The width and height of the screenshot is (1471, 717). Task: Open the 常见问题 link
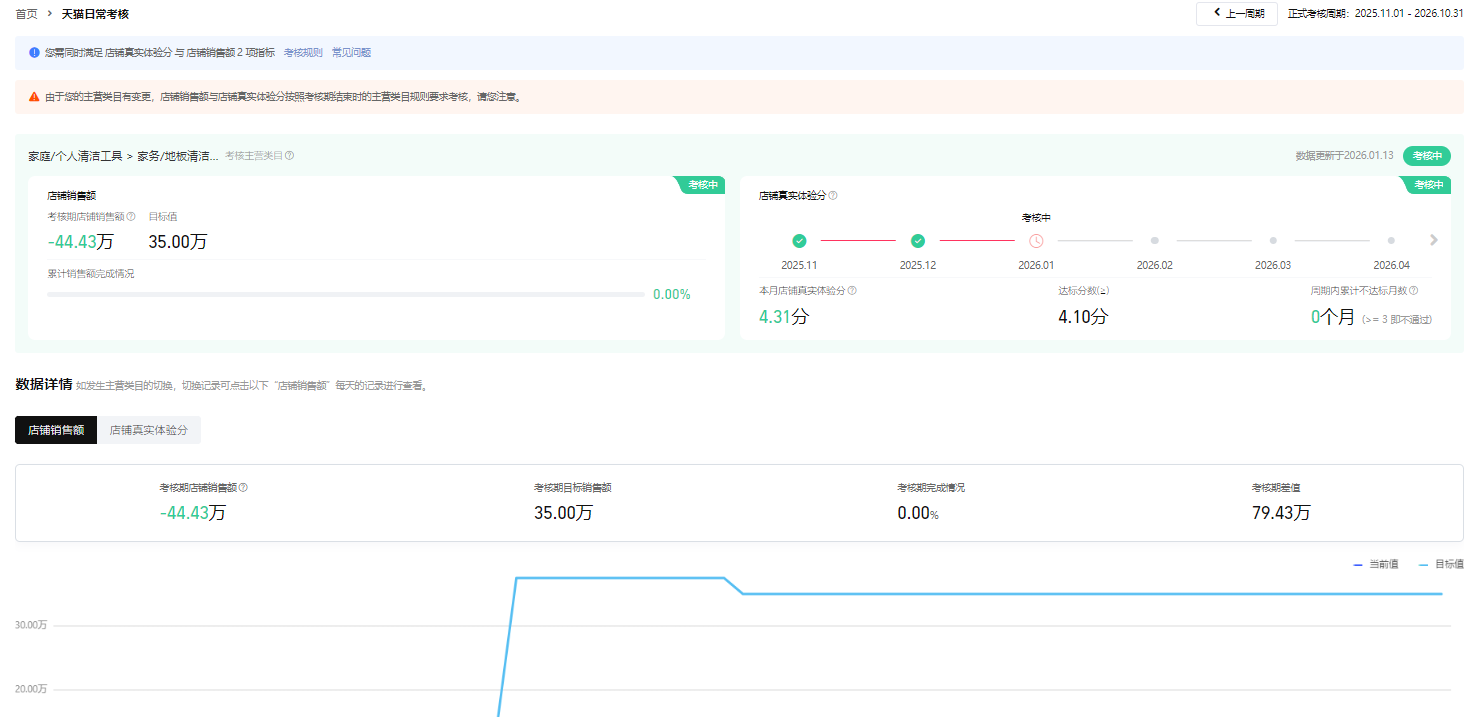[x=351, y=52]
